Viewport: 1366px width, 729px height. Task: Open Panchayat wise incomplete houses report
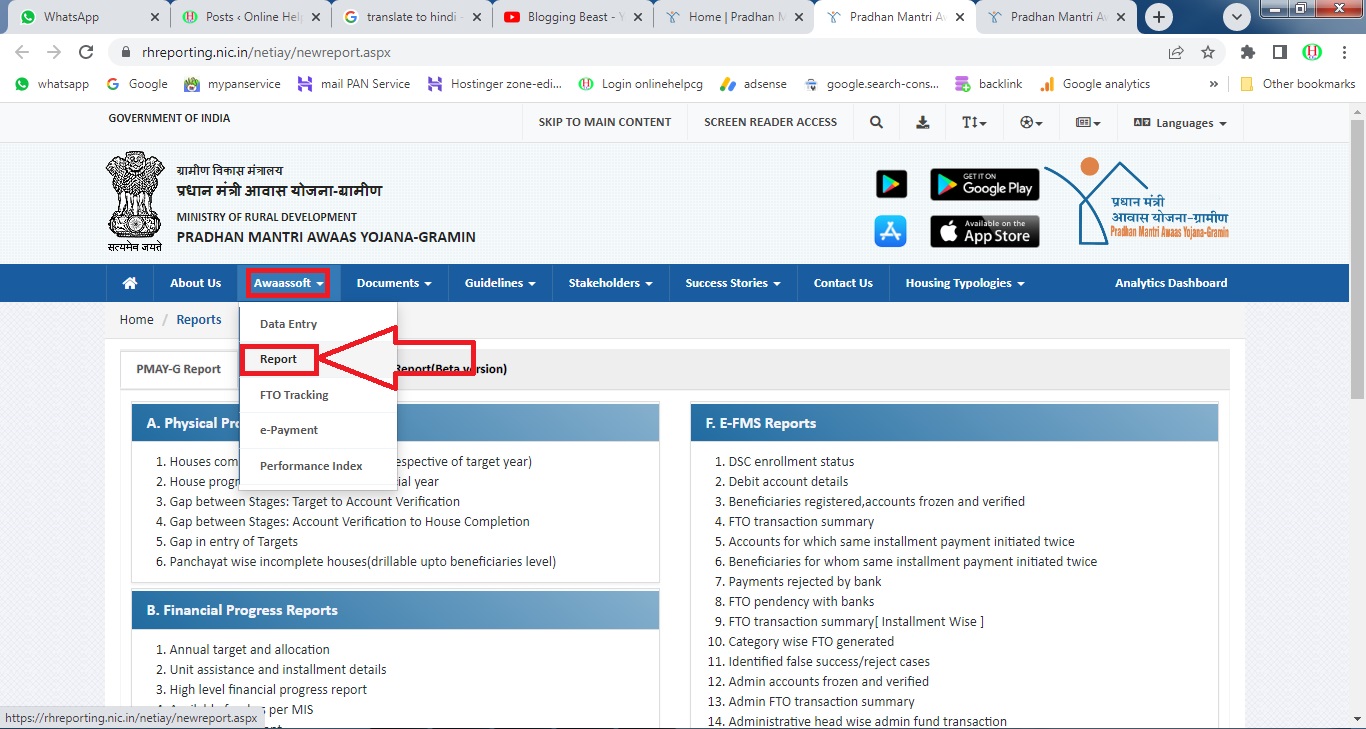coord(363,562)
